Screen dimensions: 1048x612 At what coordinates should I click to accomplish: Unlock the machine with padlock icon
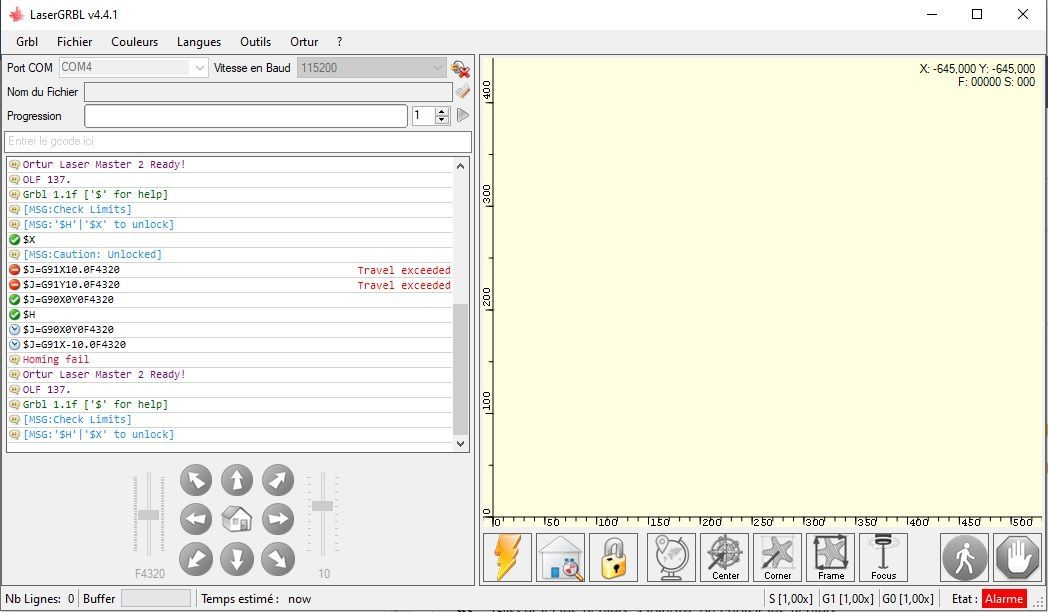pos(613,557)
